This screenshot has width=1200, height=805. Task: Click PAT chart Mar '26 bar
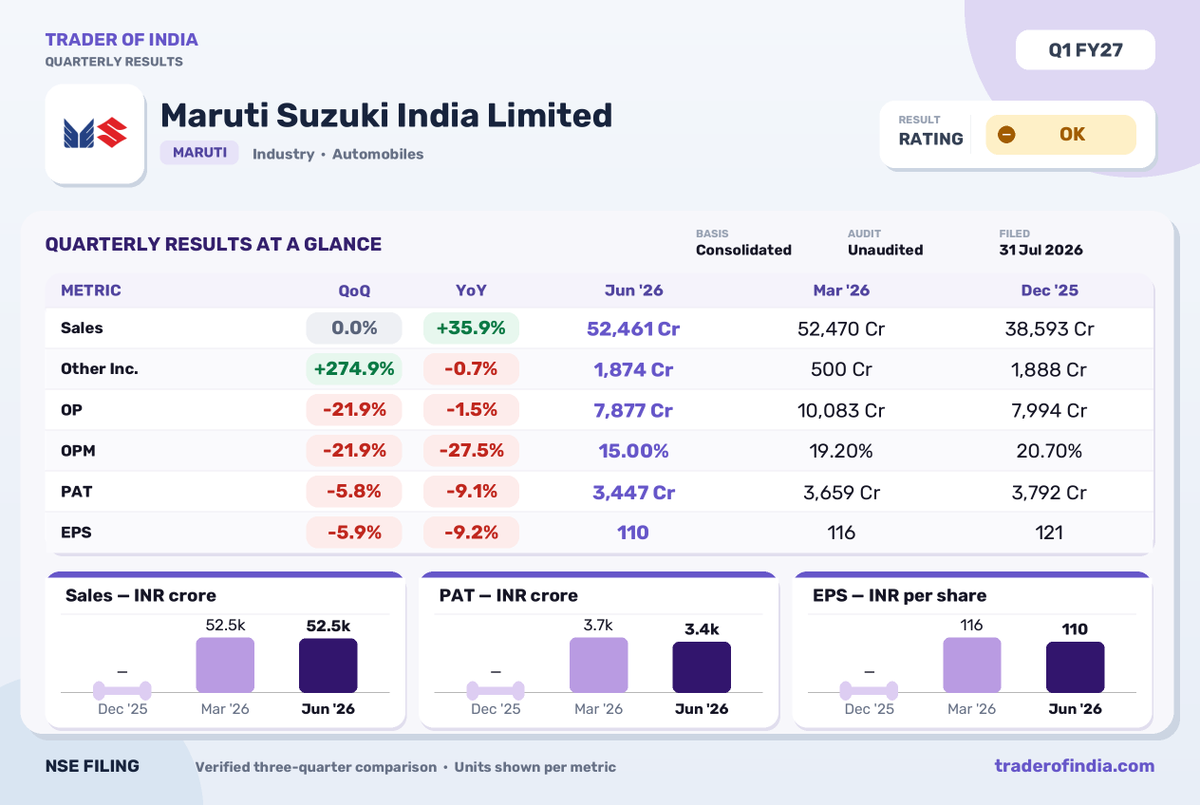pos(599,665)
